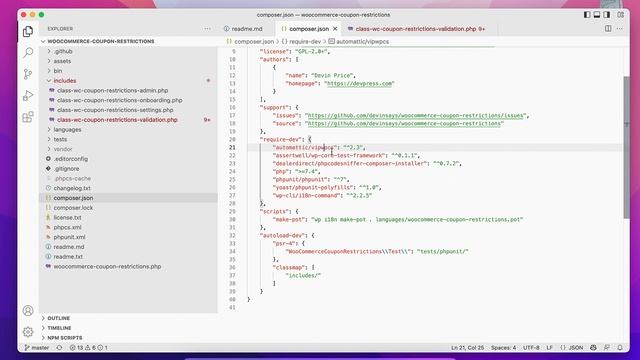Click the editor vertical scrollbar
Viewport: 640px width, 360px height.
(x=626, y=147)
